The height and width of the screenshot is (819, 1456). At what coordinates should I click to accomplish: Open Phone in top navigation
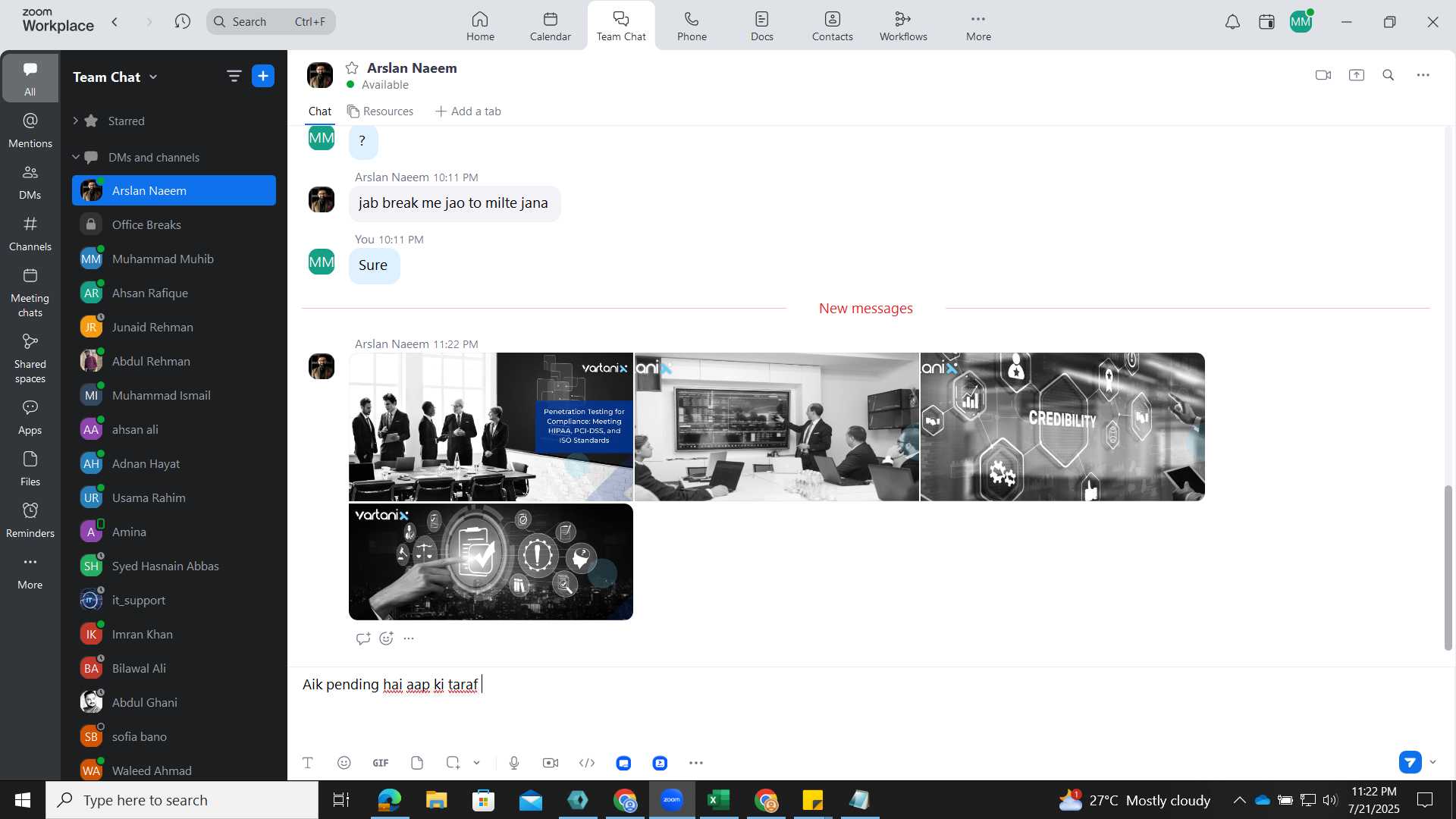[692, 26]
